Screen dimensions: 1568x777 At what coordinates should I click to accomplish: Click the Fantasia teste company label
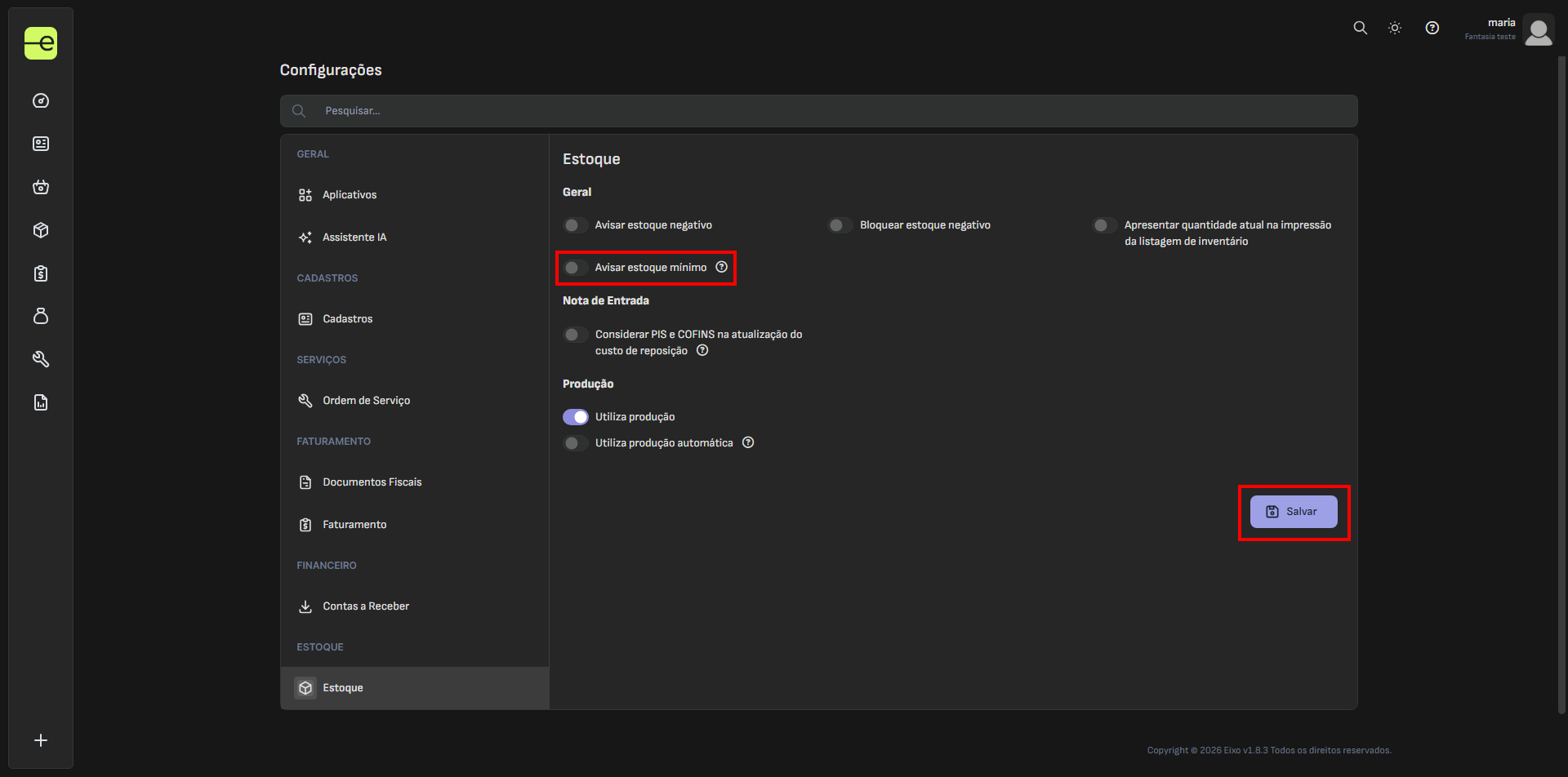1490,37
